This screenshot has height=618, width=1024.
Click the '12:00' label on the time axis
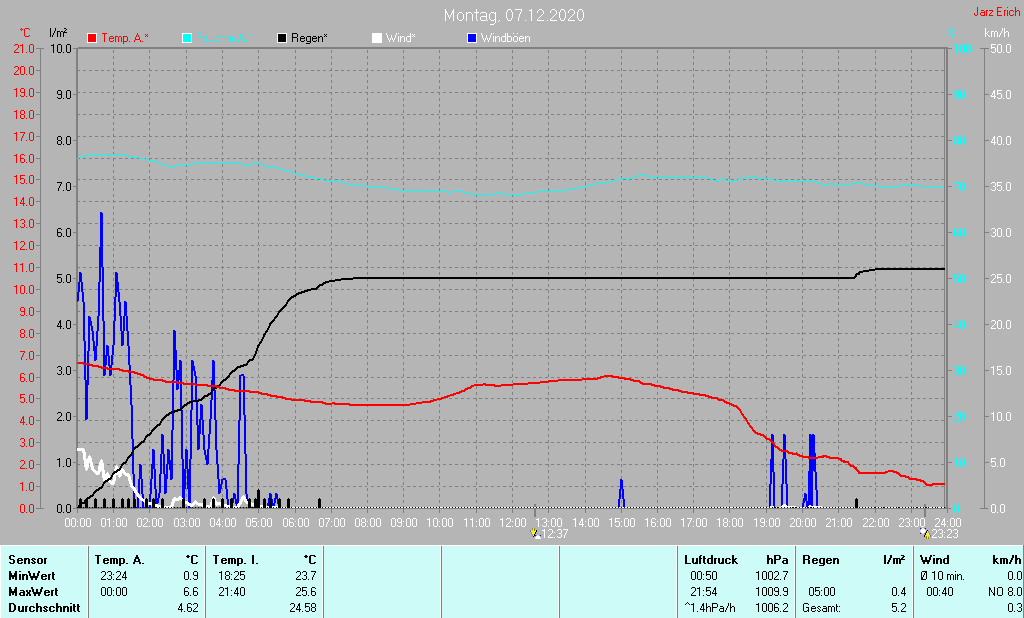[513, 523]
